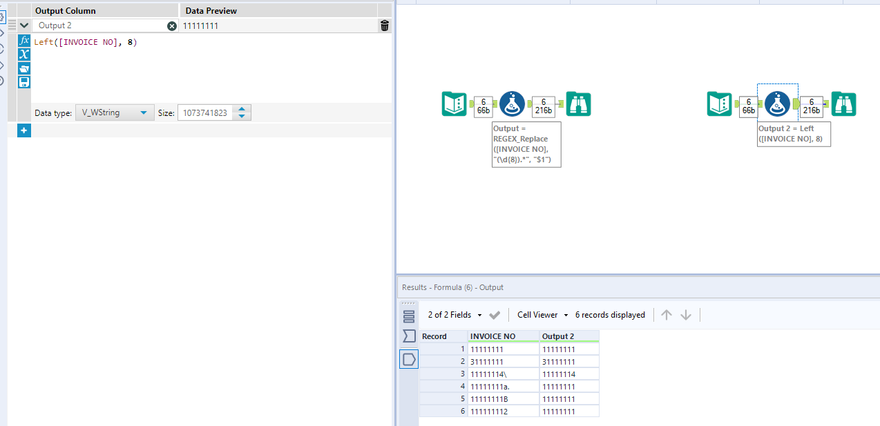
Task: Click the Output 2 column name field
Action: tap(101, 26)
